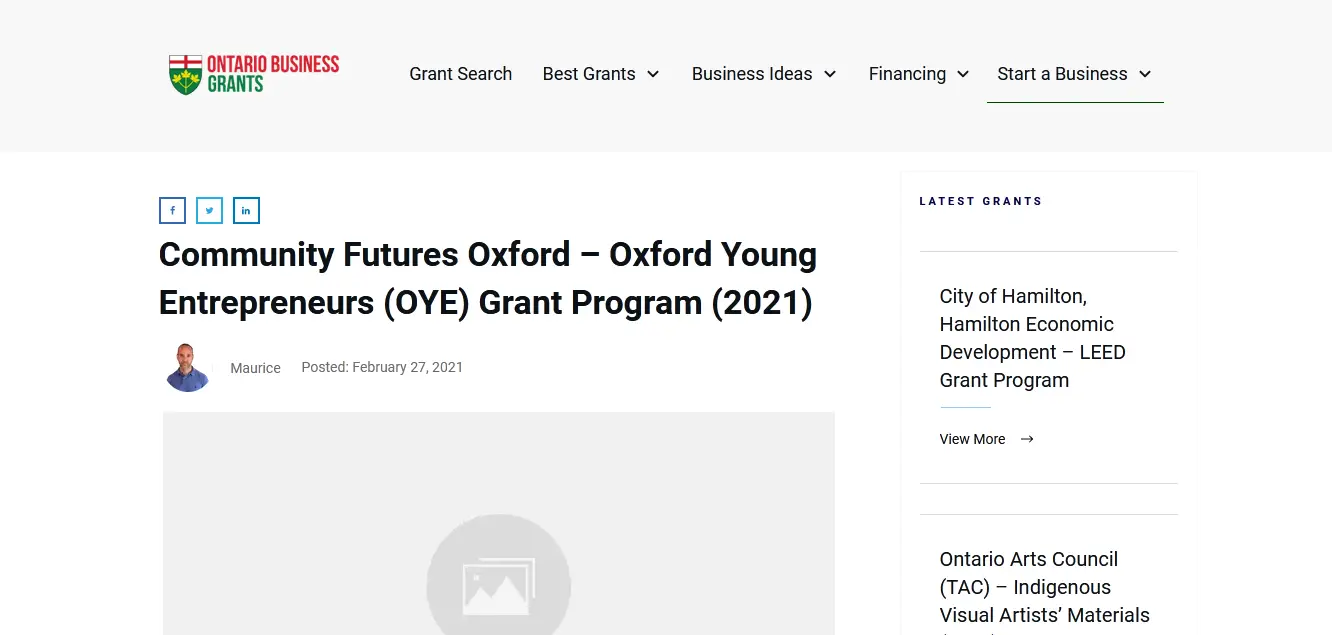1332x635 pixels.
Task: Open the Ontario Arts Council grant link
Action: [x=1044, y=587]
